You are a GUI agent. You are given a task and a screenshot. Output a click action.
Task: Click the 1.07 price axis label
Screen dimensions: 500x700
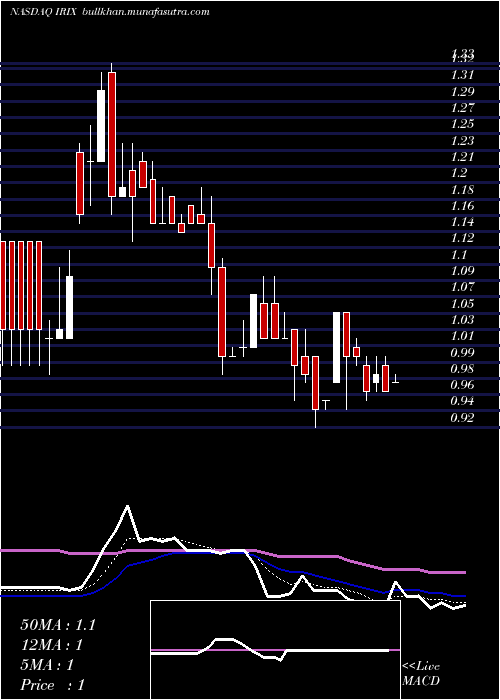click(462, 287)
